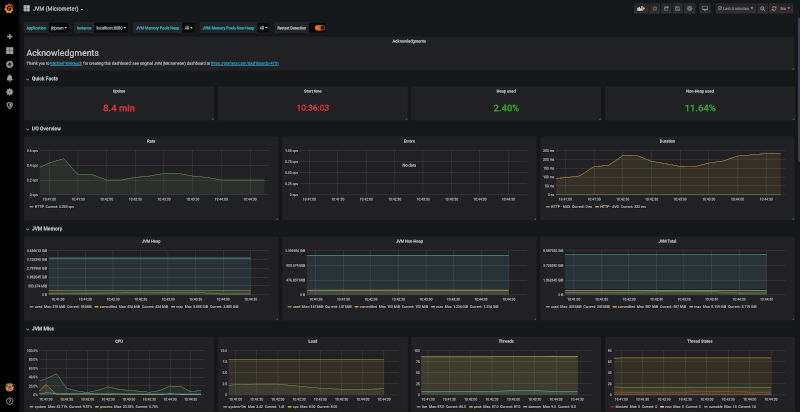Image resolution: width=800 pixels, height=412 pixels.
Task: Click the zoom out time range icon
Action: [761, 8]
